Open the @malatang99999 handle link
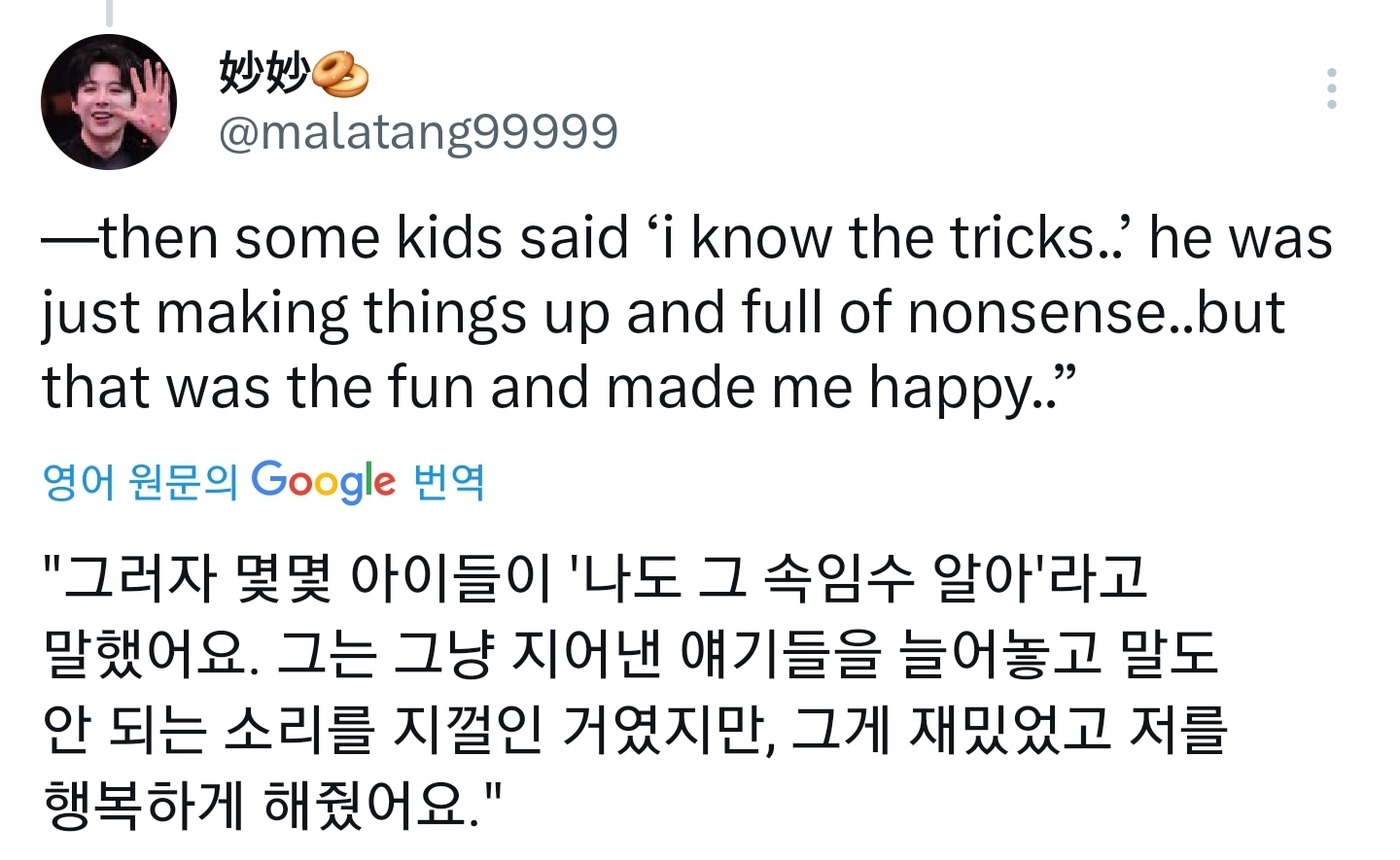This screenshot has width=1400, height=860. point(418,132)
